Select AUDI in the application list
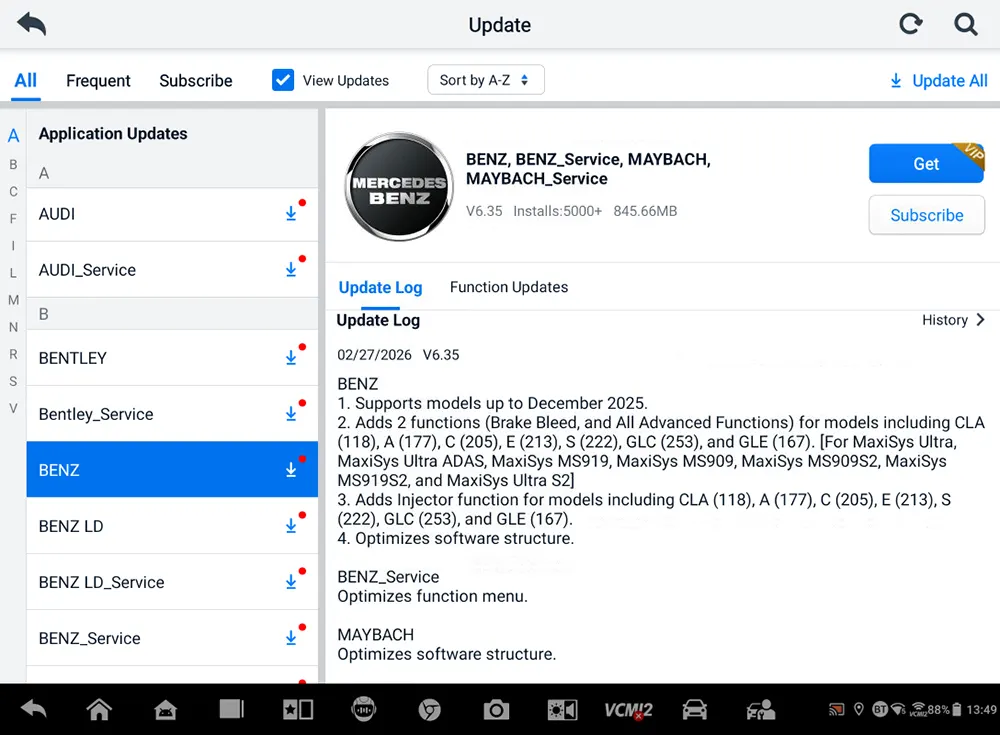This screenshot has height=735, width=1000. [x=172, y=214]
